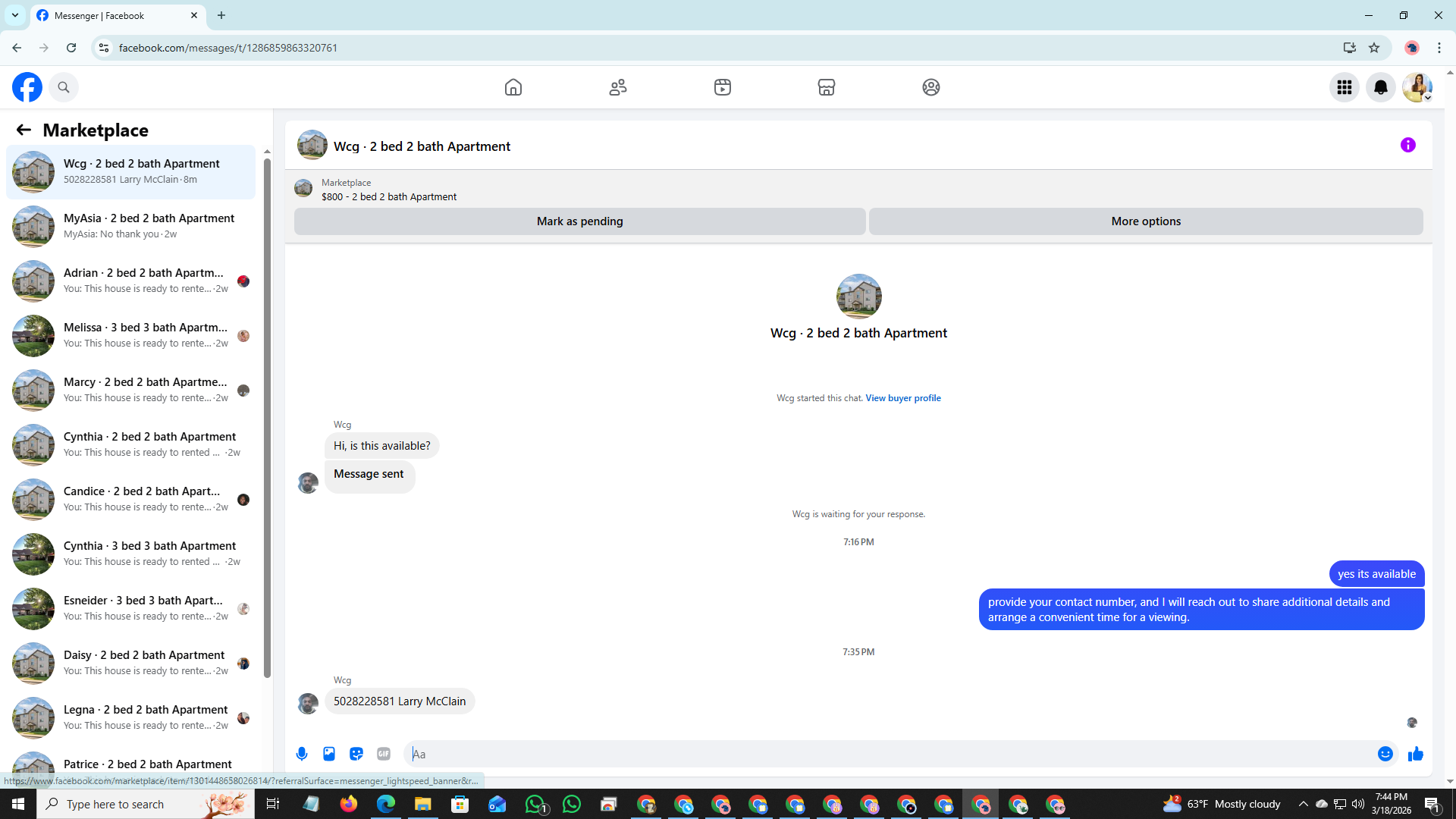The height and width of the screenshot is (819, 1456).
Task: Show hidden system tray icons chevron
Action: pyautogui.click(x=1303, y=804)
